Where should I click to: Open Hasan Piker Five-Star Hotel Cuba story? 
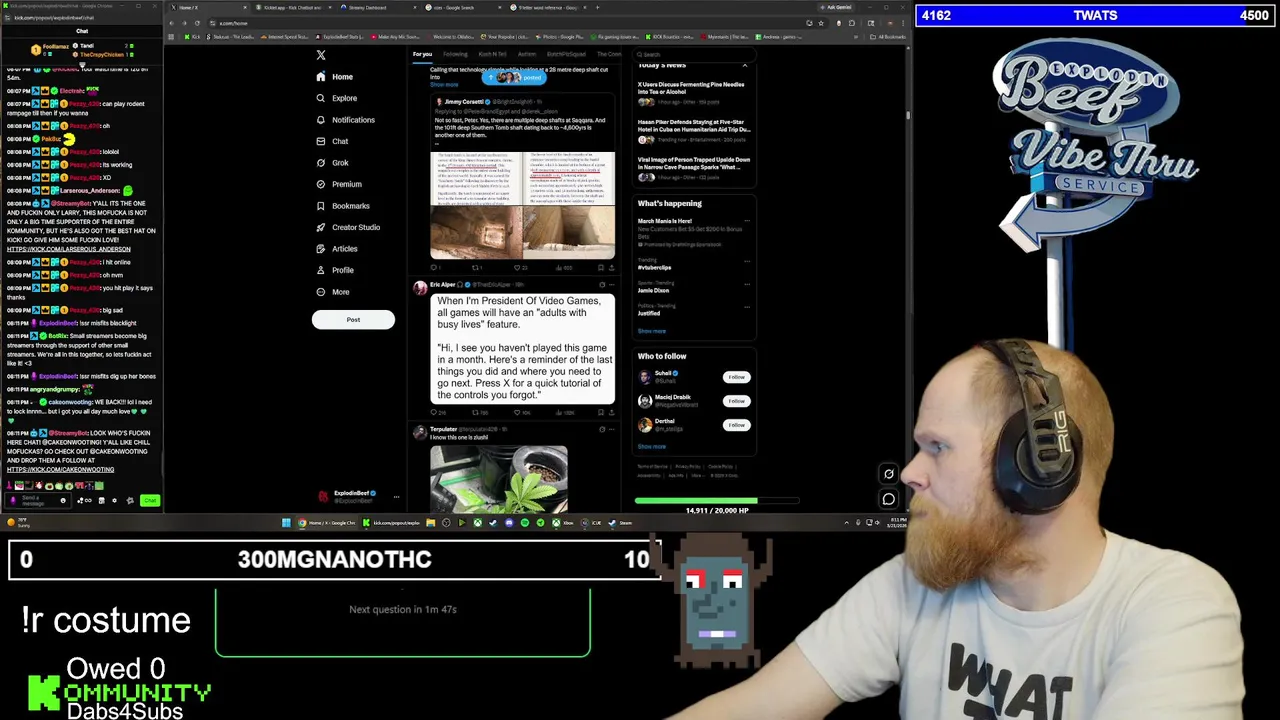[x=694, y=125]
